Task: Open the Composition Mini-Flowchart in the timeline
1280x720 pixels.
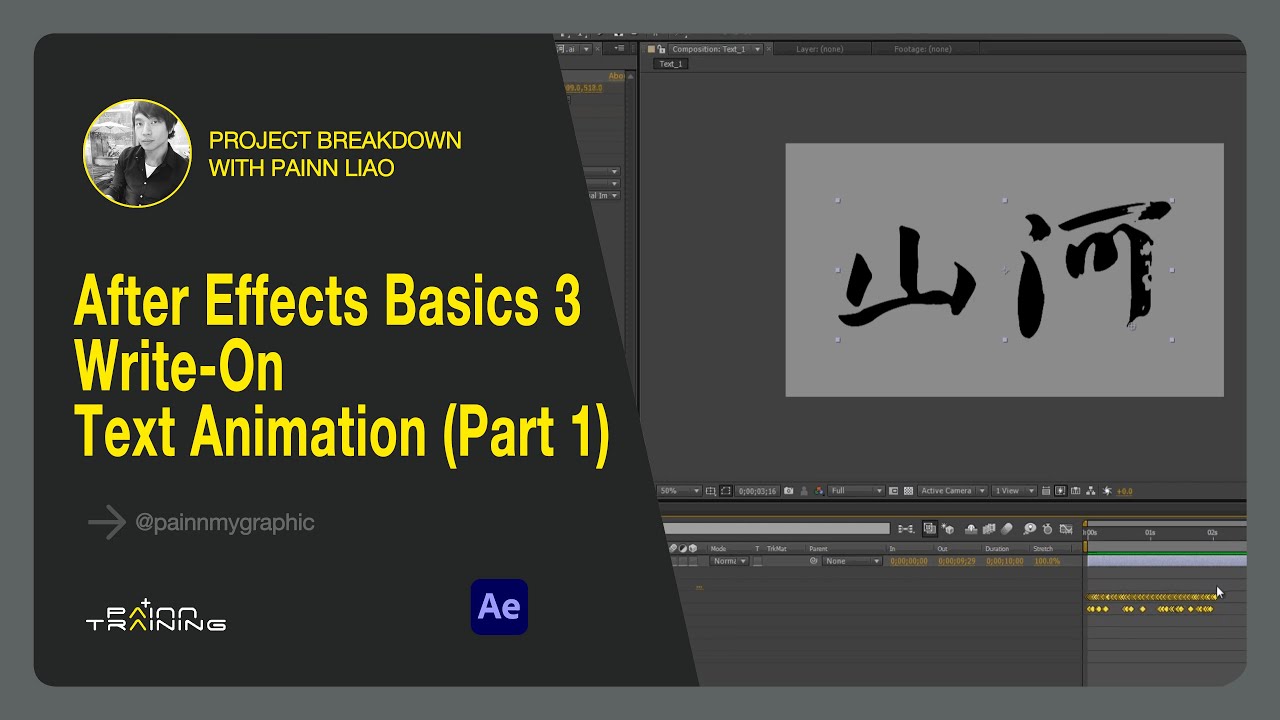Action: pos(906,528)
